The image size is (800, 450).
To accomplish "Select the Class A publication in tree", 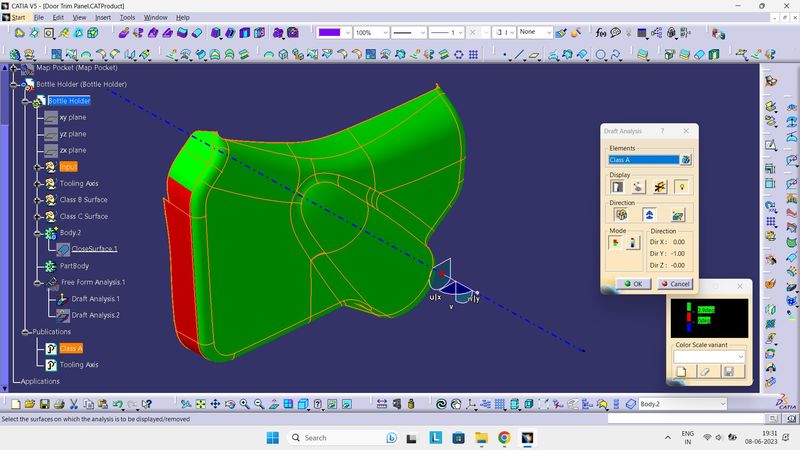I will pos(70,348).
